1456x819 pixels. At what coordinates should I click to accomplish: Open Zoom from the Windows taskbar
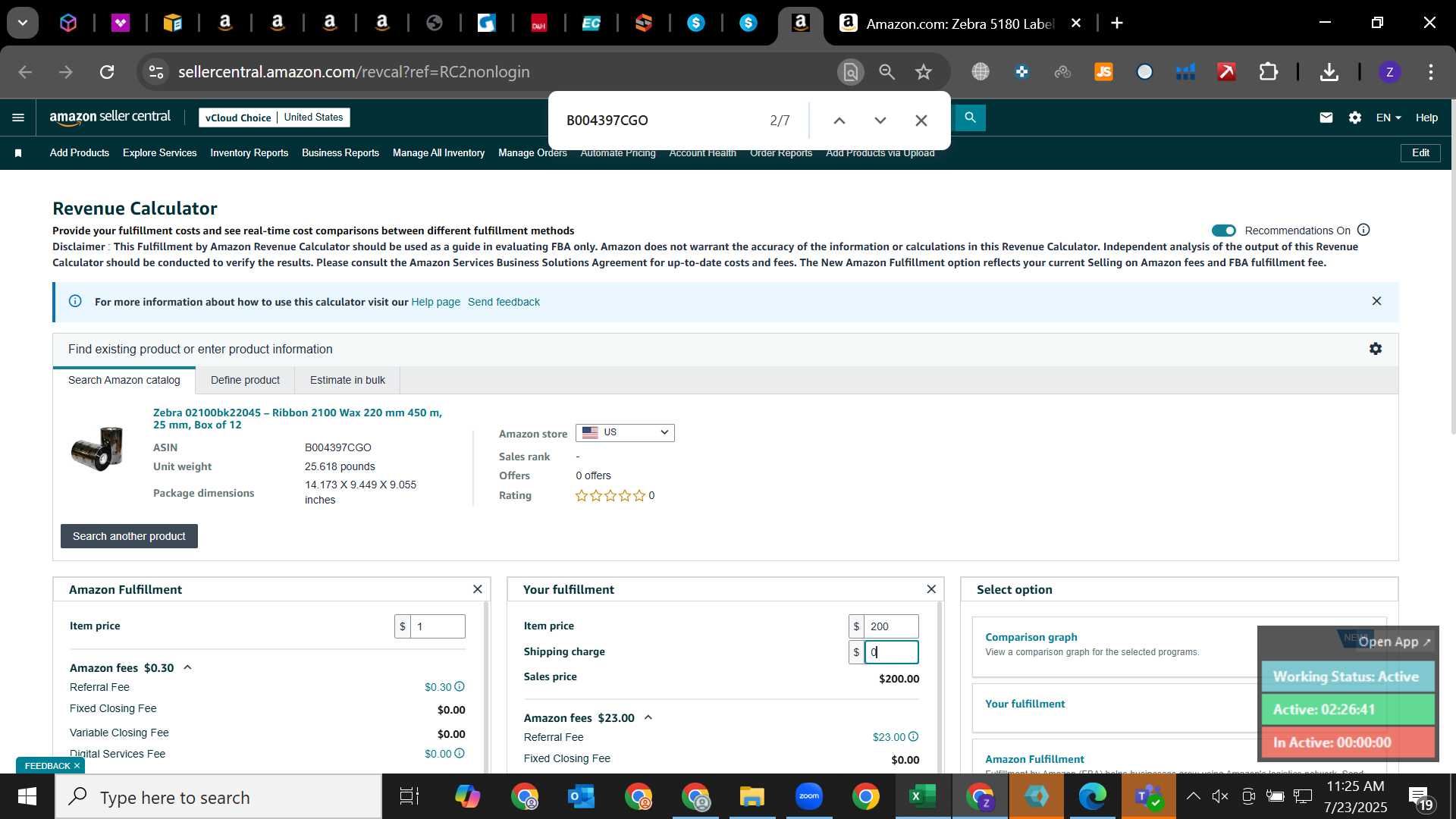click(808, 796)
